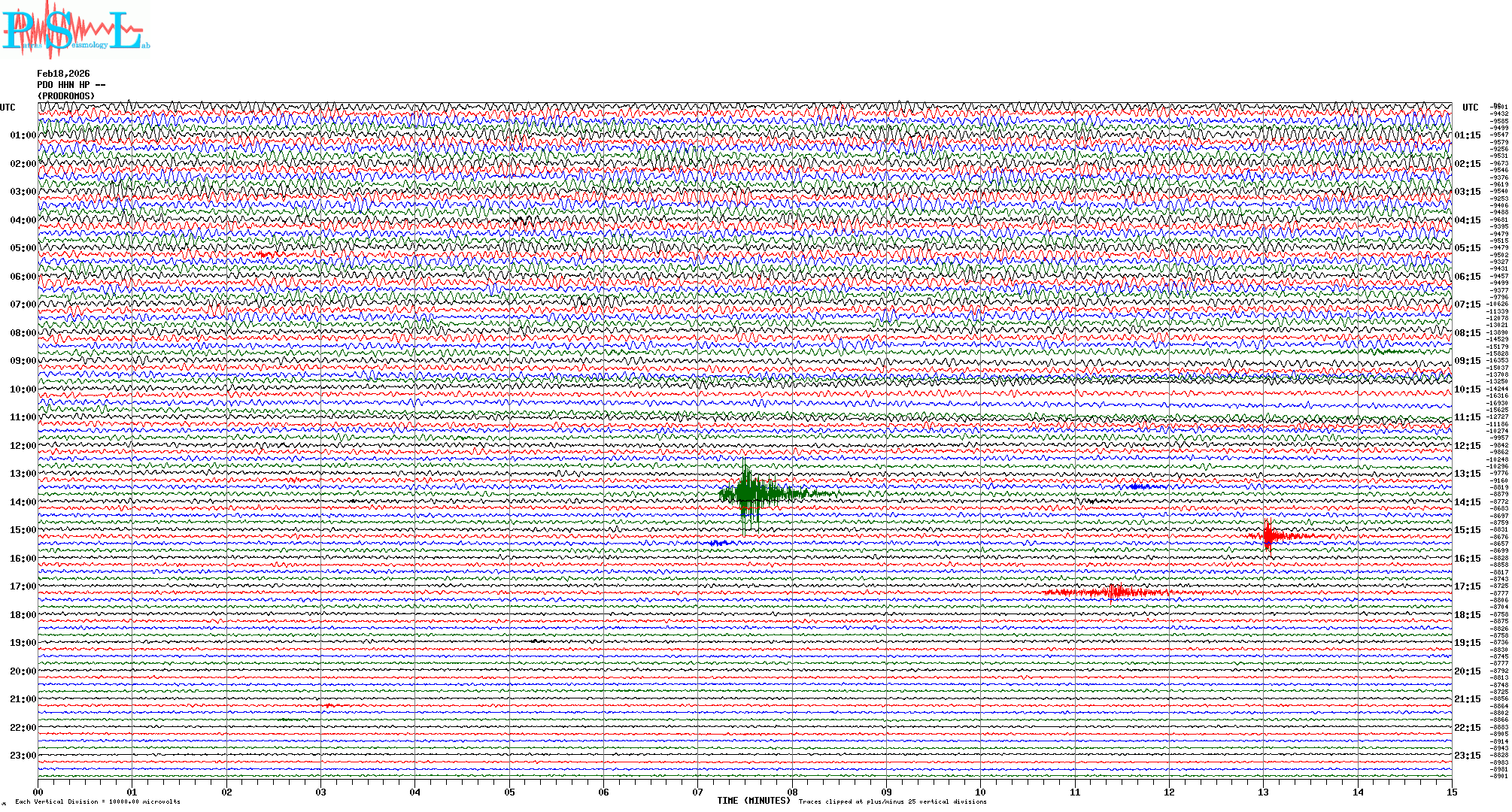Click the 09:15 time label on right
Viewport: 1512px width, 812px height.
click(1467, 361)
